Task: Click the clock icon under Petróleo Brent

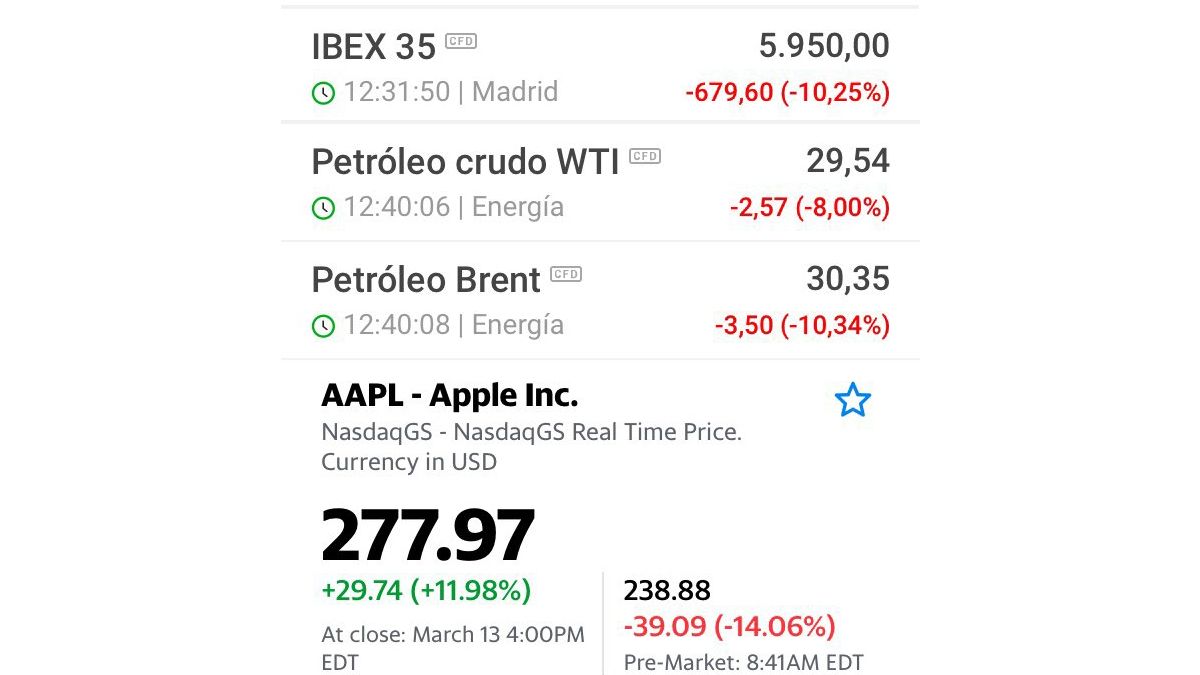Action: click(323, 326)
